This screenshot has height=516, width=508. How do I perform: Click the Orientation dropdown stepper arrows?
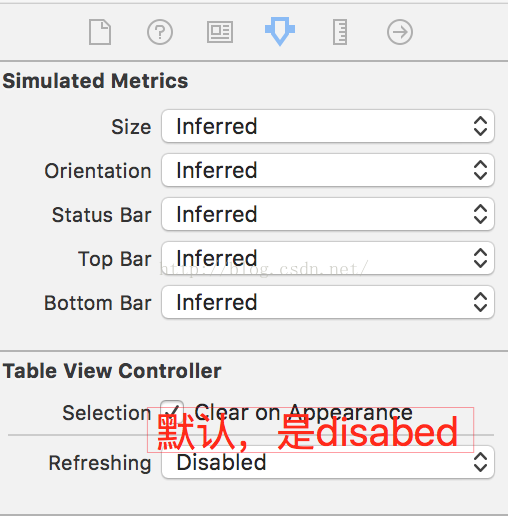(480, 170)
